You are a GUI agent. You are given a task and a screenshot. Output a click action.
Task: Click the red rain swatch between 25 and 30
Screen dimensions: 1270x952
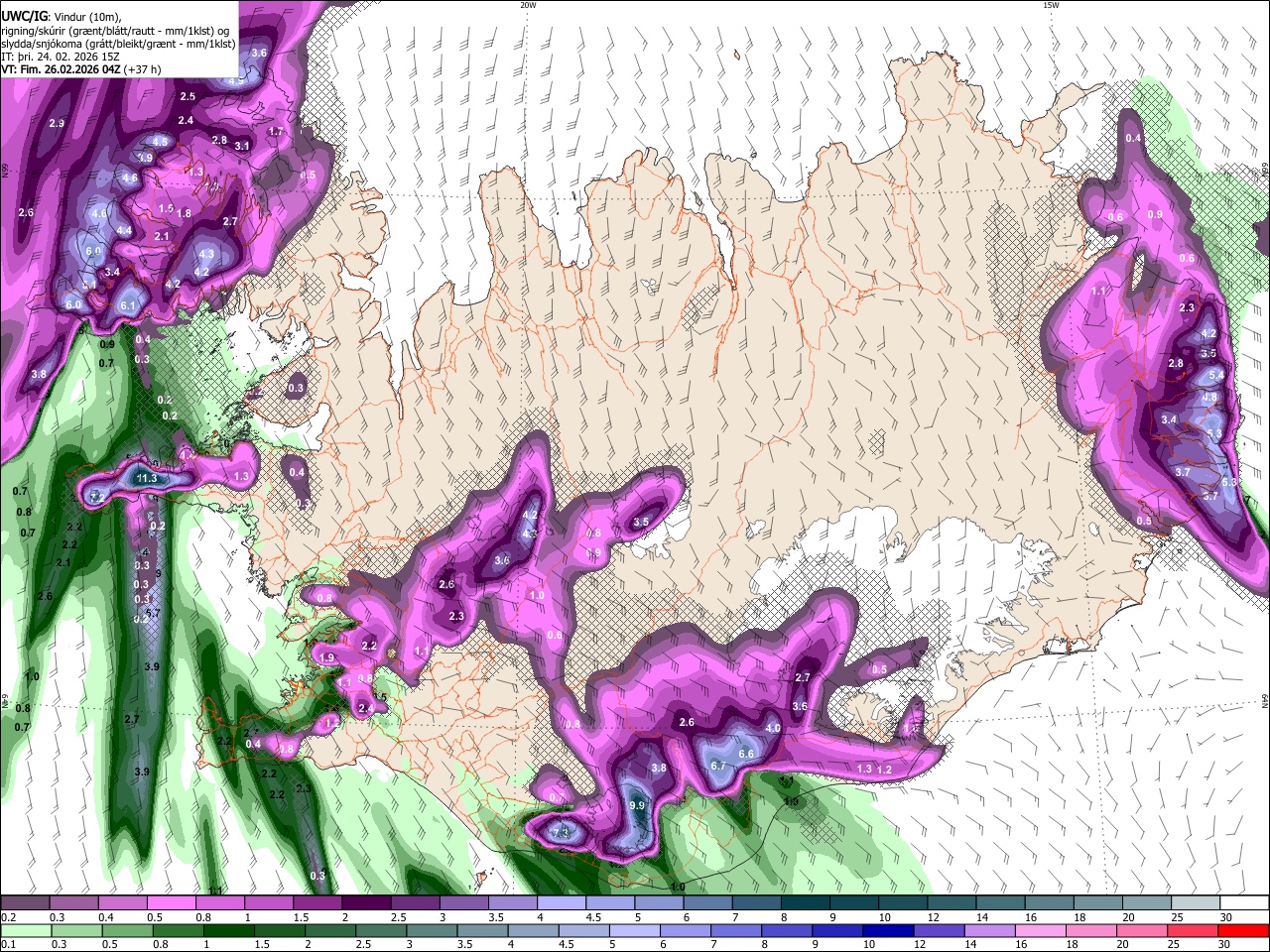coord(1194,930)
